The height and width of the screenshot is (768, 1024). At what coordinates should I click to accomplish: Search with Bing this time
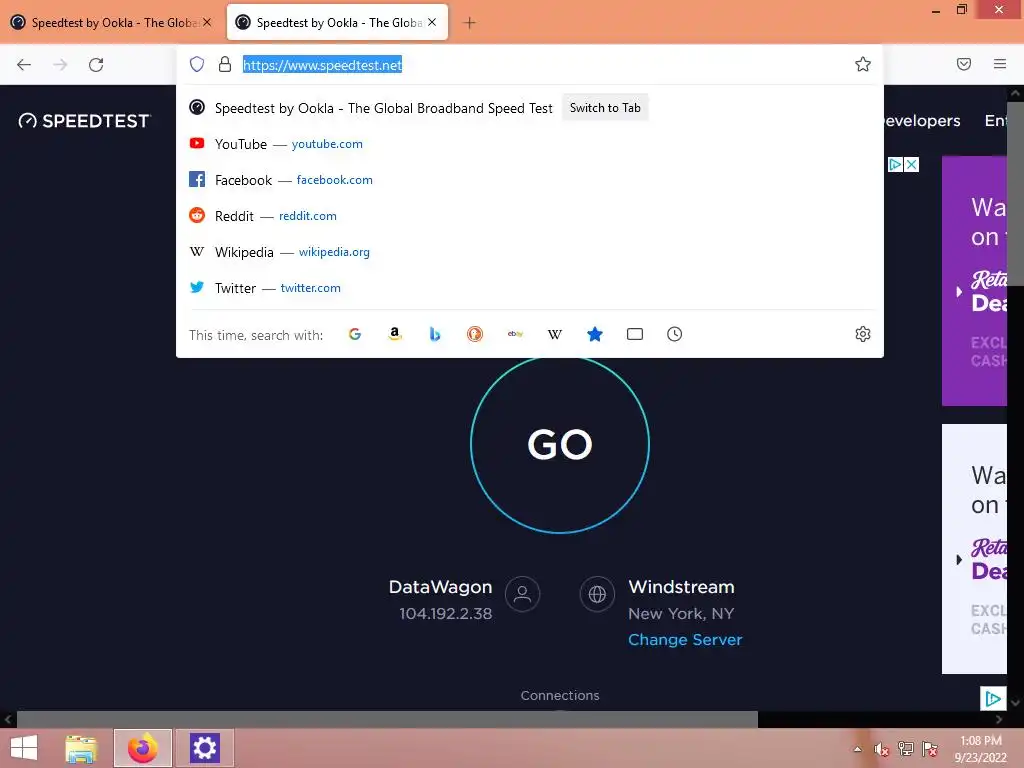coord(435,334)
